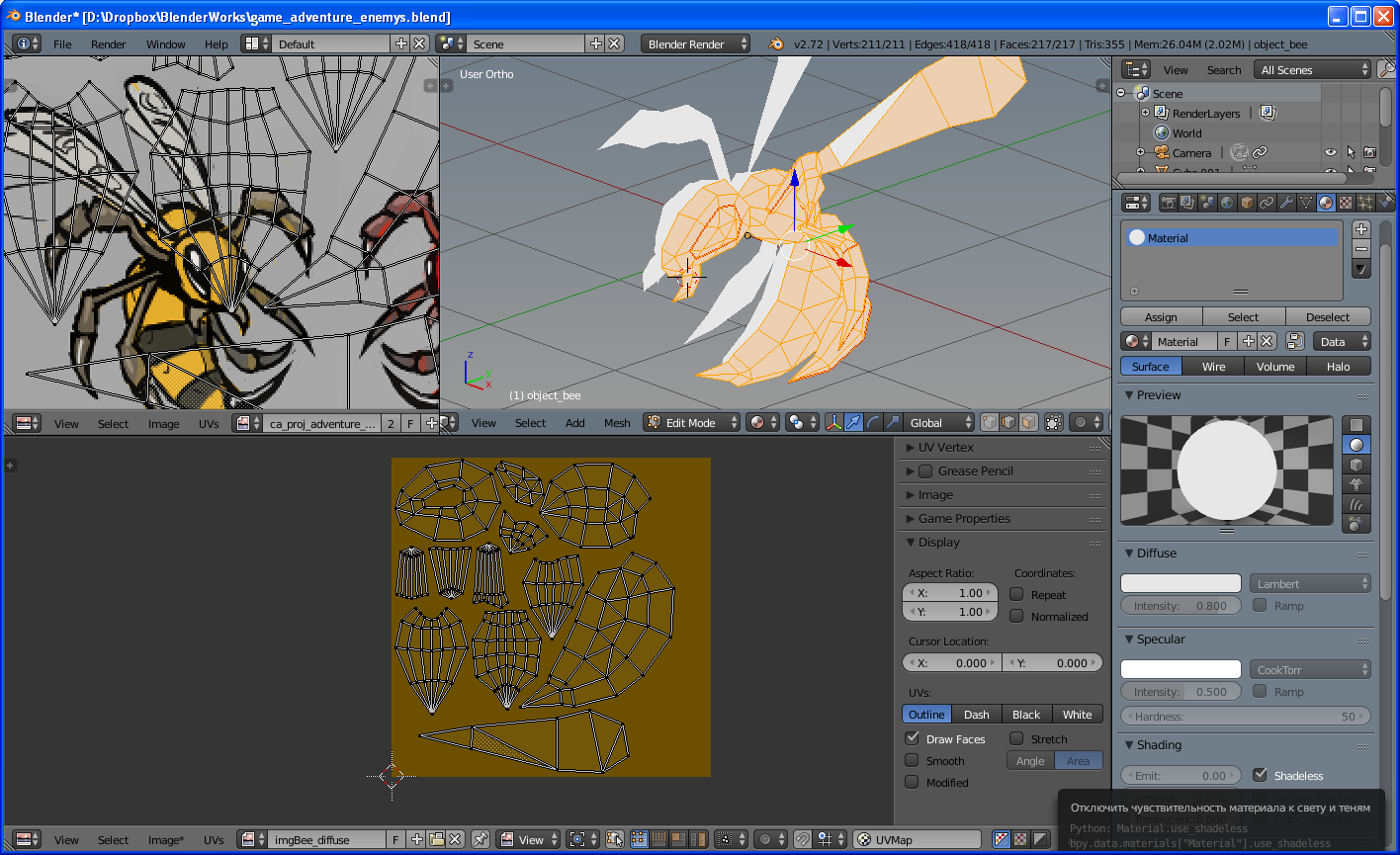
Task: Switch to edge select mode in 3D view
Action: pos(1008,422)
